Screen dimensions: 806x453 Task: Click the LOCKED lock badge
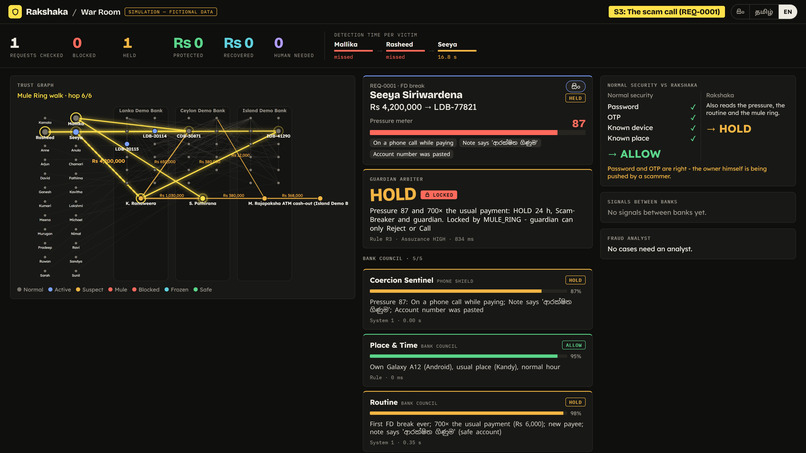pos(439,195)
